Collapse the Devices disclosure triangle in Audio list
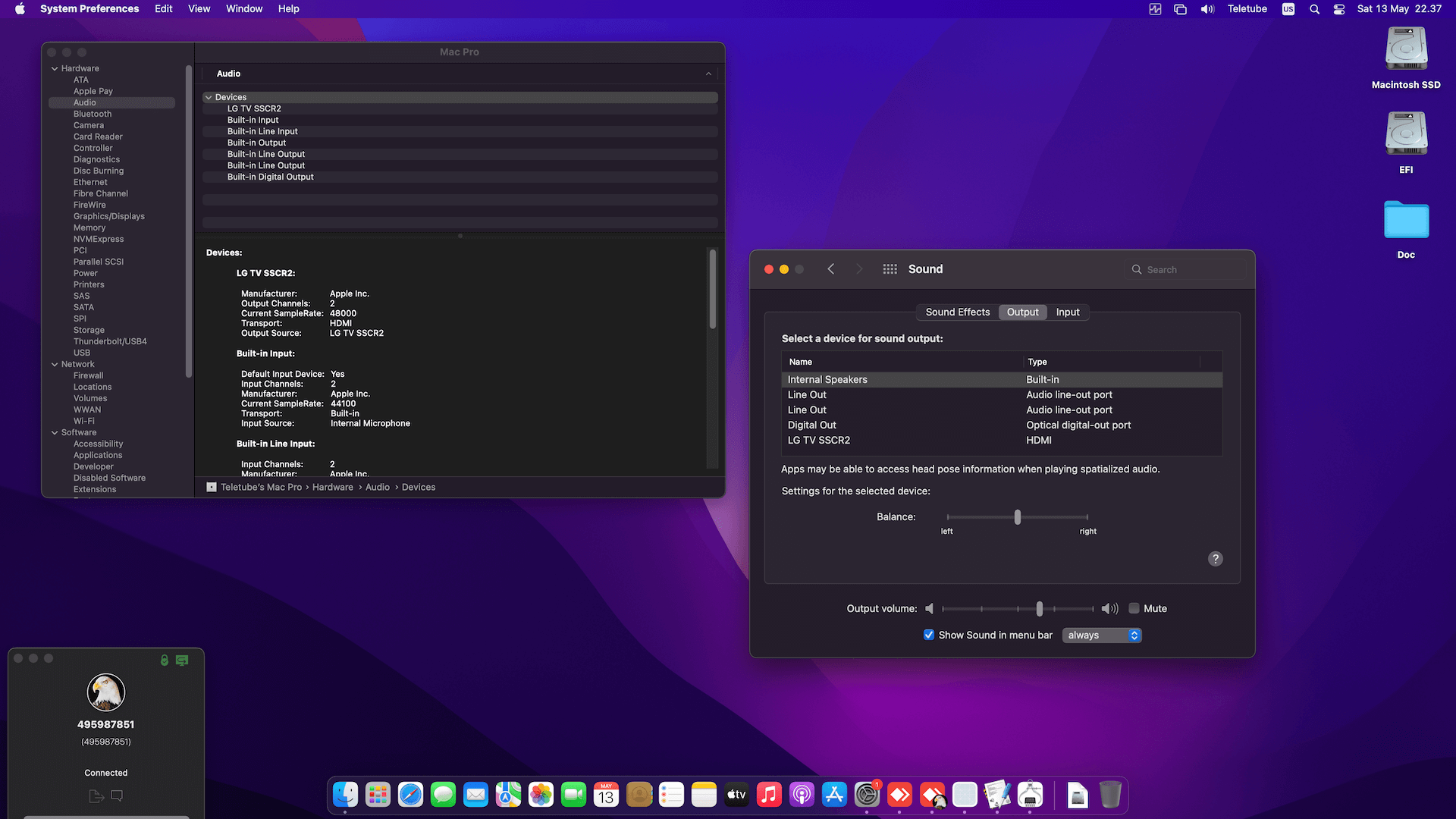The width and height of the screenshot is (1456, 819). (x=209, y=97)
